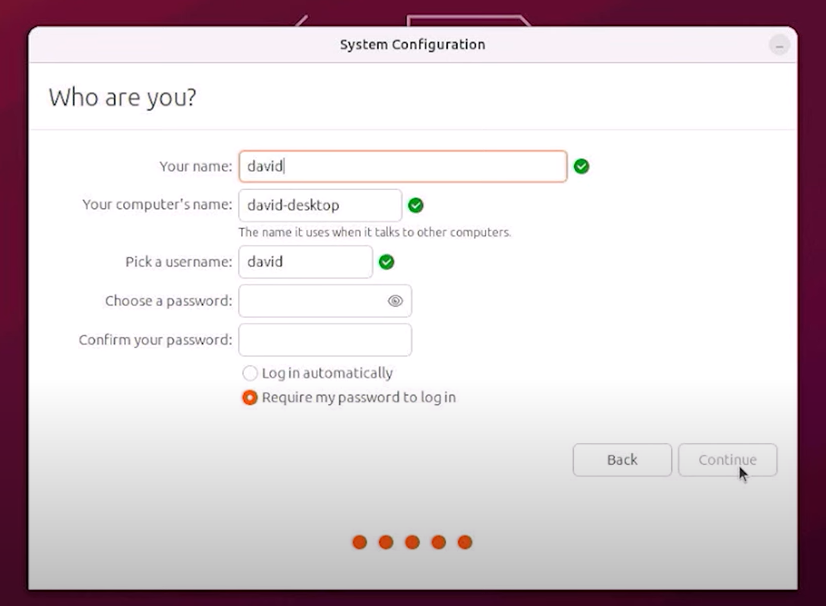Click the Pick a username: label
Screen dimensions: 826x606
coord(179,262)
